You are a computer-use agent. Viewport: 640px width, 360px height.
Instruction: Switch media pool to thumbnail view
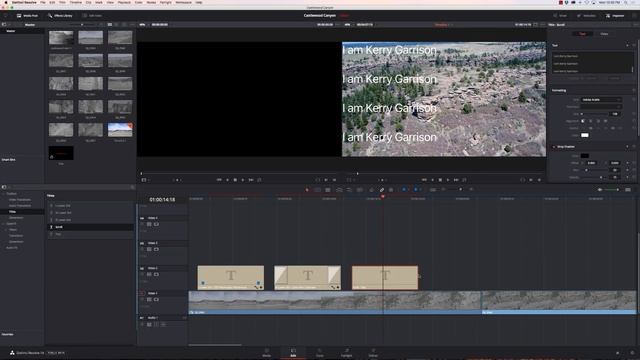click(x=110, y=24)
